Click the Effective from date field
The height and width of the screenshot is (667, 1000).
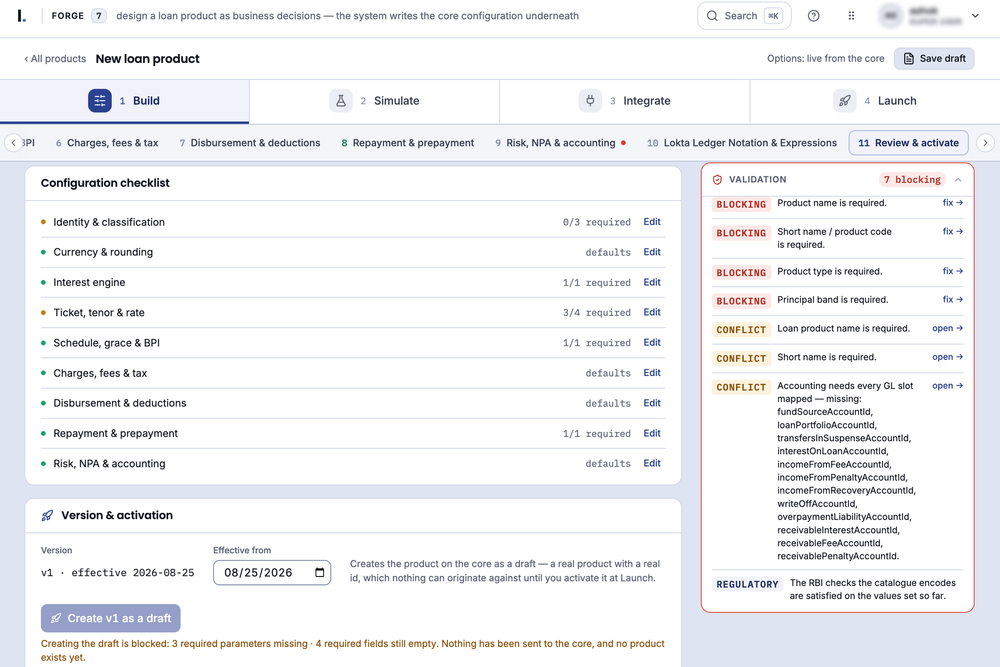pyautogui.click(x=272, y=573)
